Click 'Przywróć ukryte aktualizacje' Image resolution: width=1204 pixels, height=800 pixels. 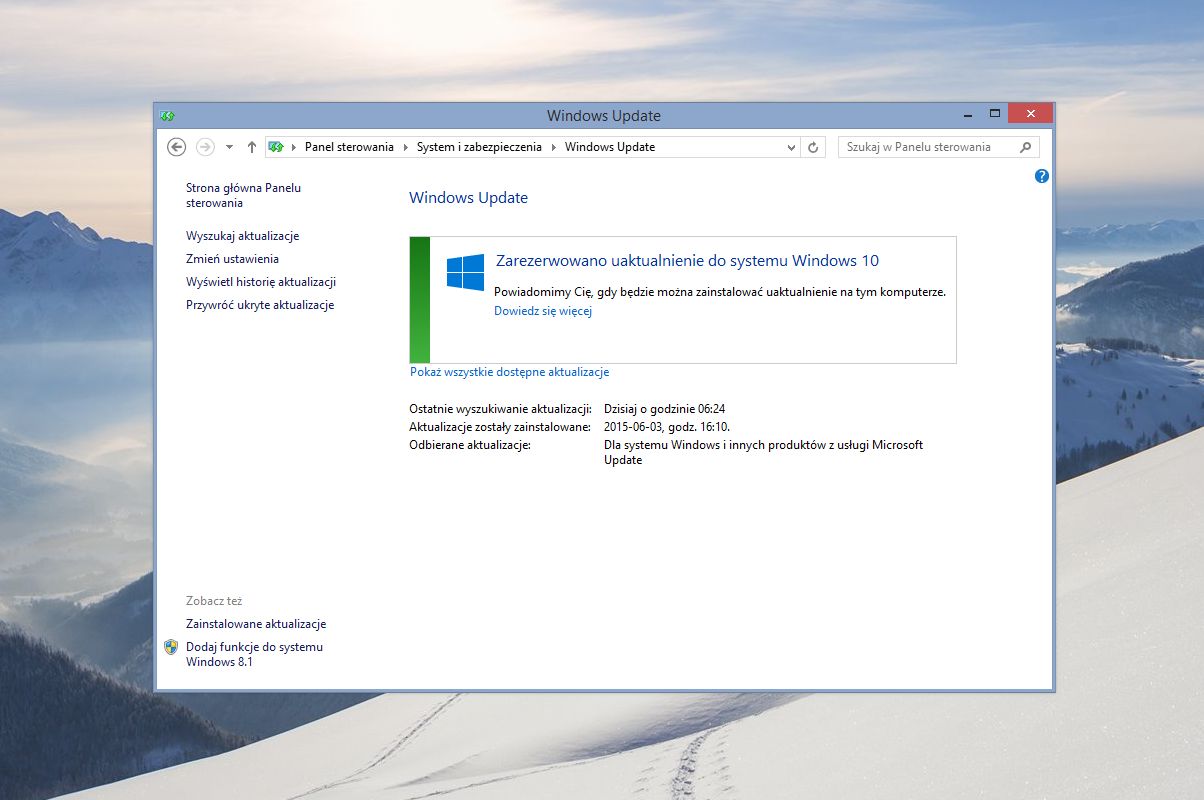click(260, 305)
